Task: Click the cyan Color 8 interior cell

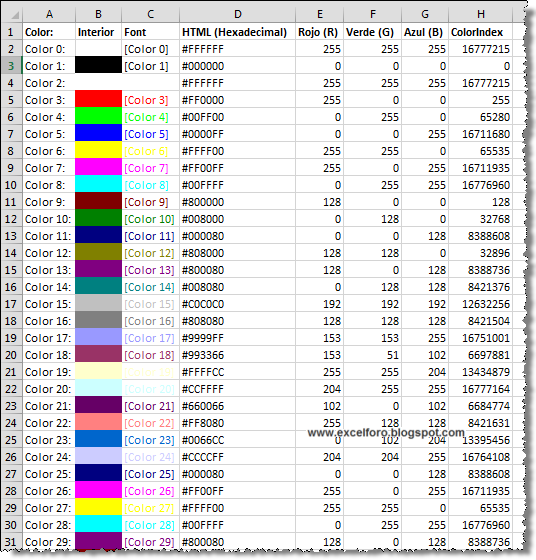Action: pyautogui.click(x=98, y=185)
